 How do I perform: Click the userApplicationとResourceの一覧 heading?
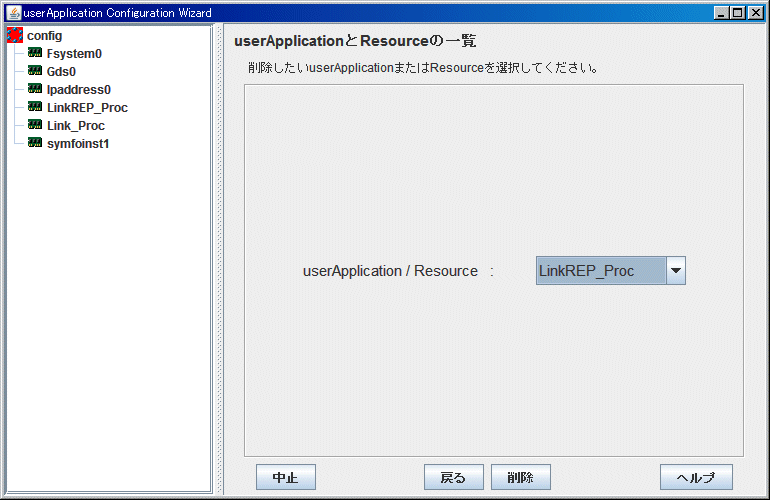355,41
